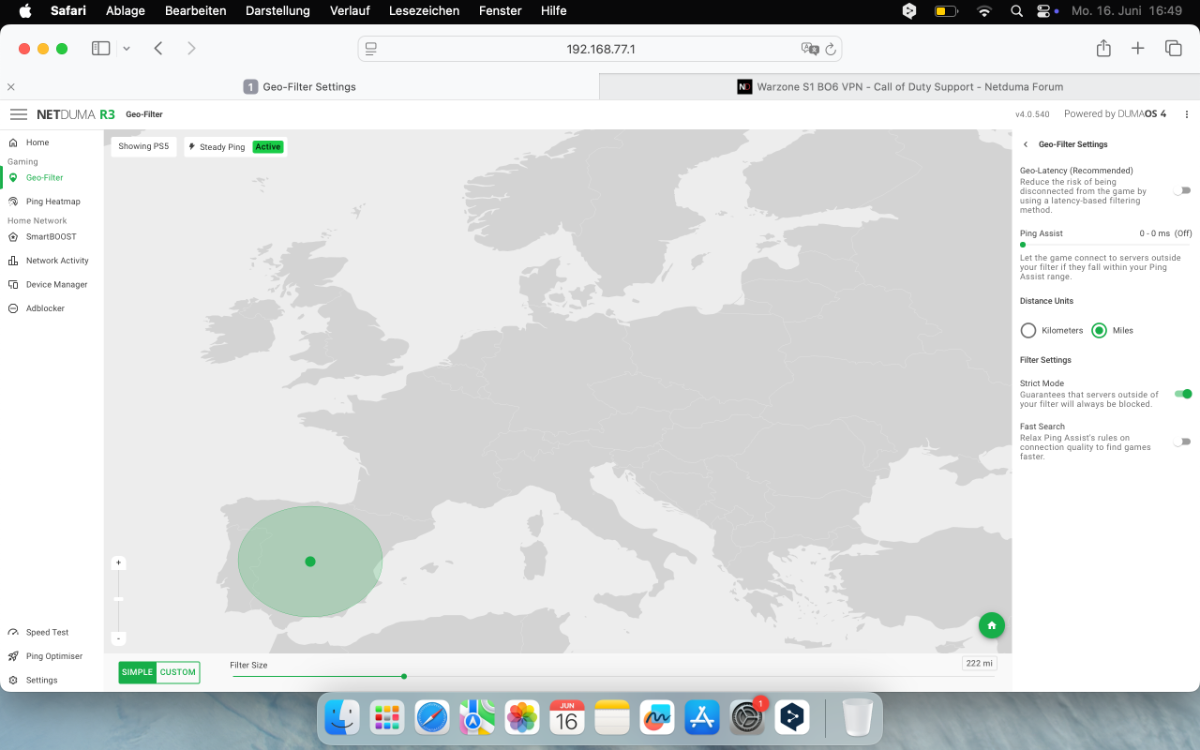1200x750 pixels.
Task: Open the three-dot menu next to DumaOS
Action: point(1187,114)
